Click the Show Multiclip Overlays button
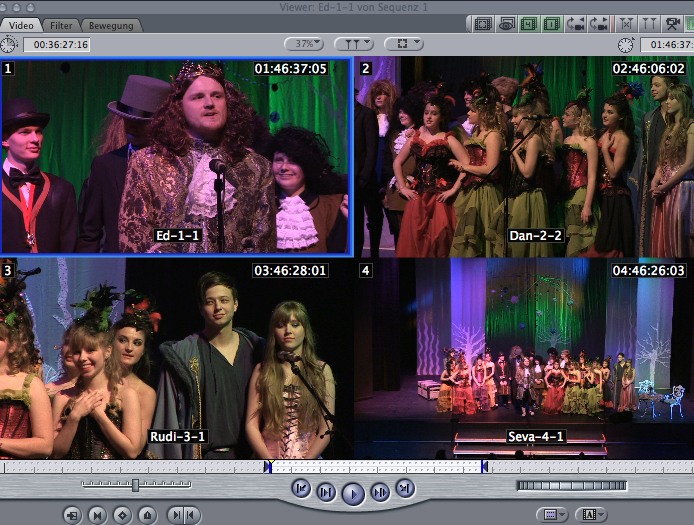The height and width of the screenshot is (525, 694). [483, 24]
